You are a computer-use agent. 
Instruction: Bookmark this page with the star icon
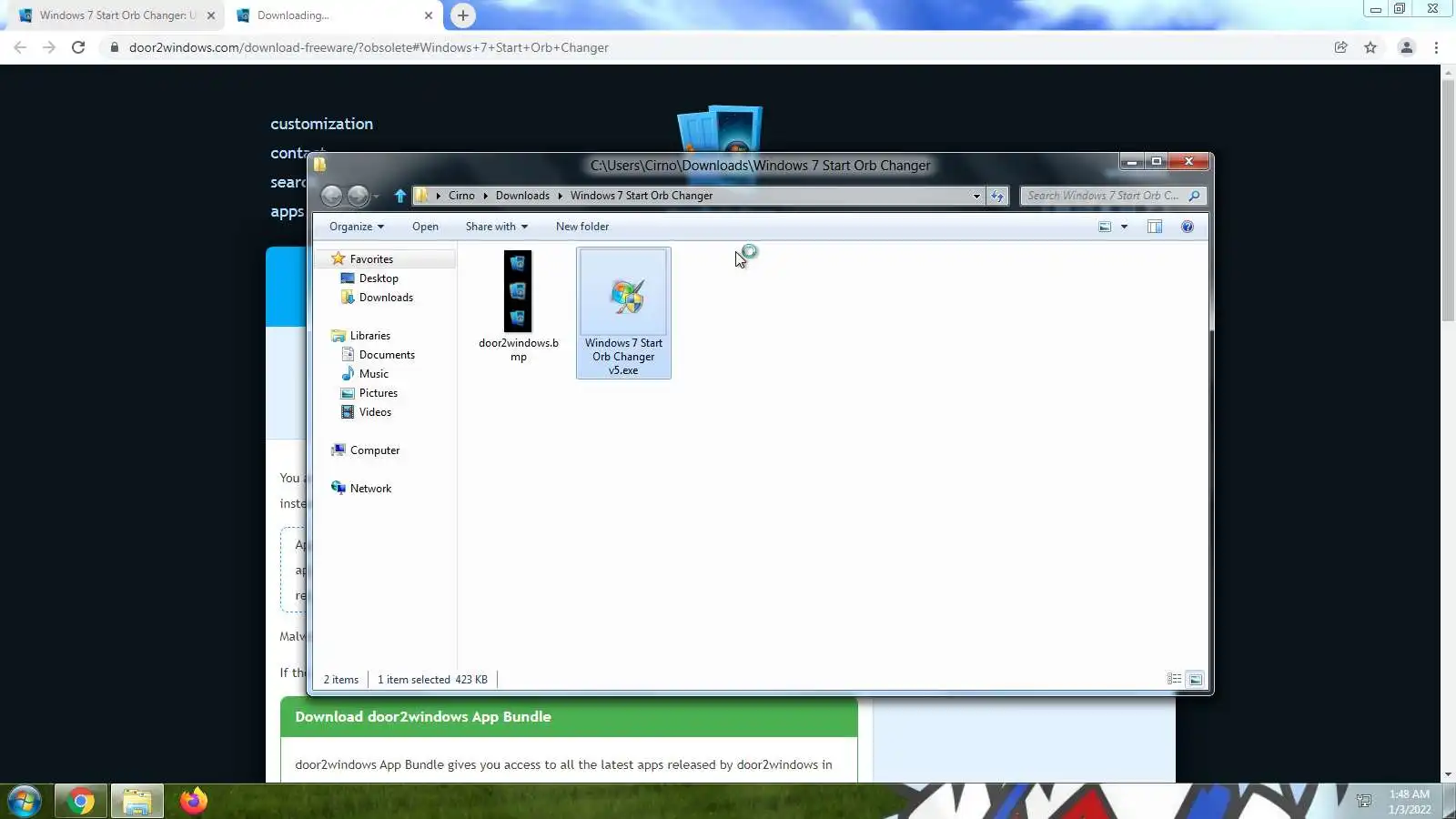pos(1370,47)
